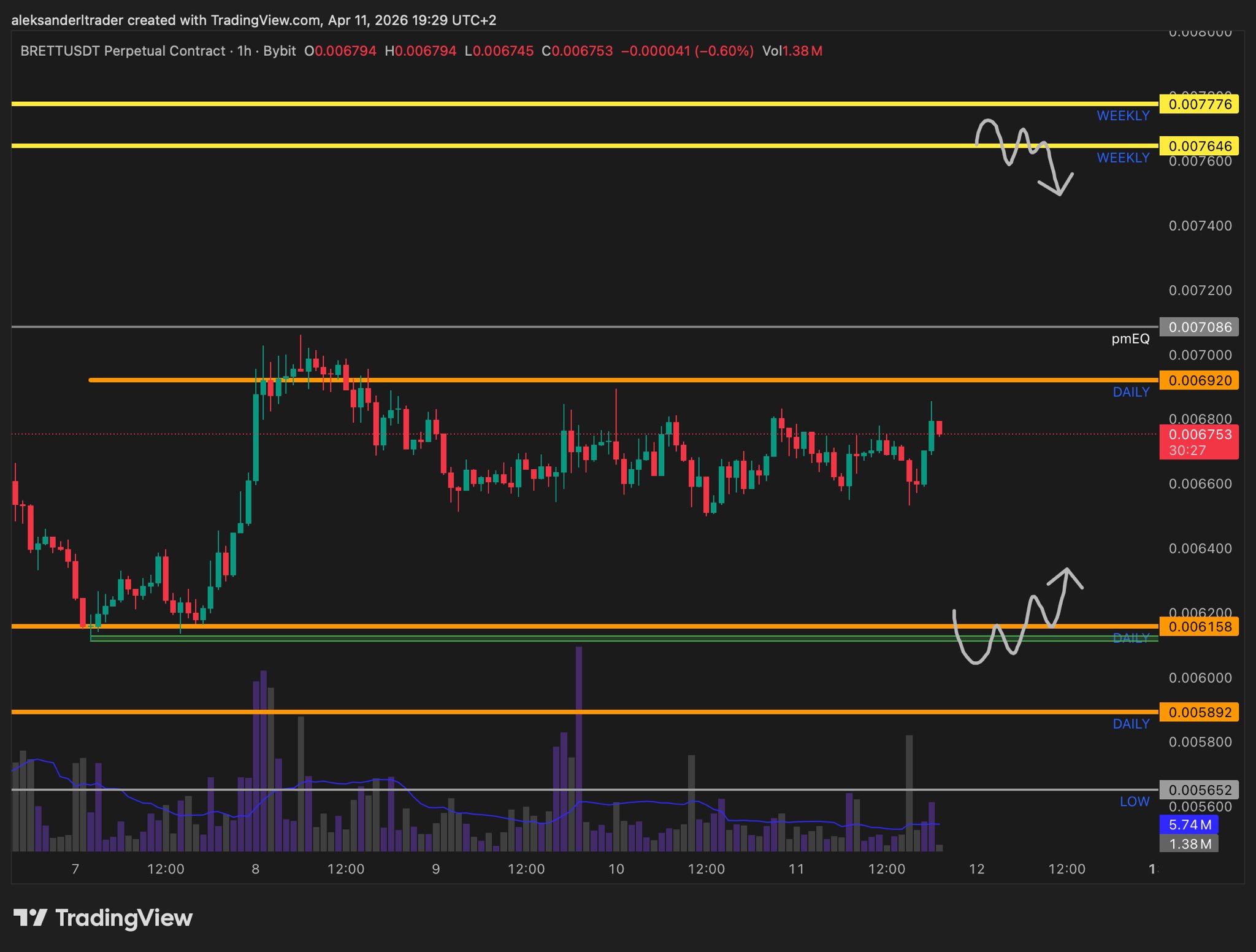
Task: Click the BRETTUSDT Perpetual Contract symbol title
Action: click(123, 51)
